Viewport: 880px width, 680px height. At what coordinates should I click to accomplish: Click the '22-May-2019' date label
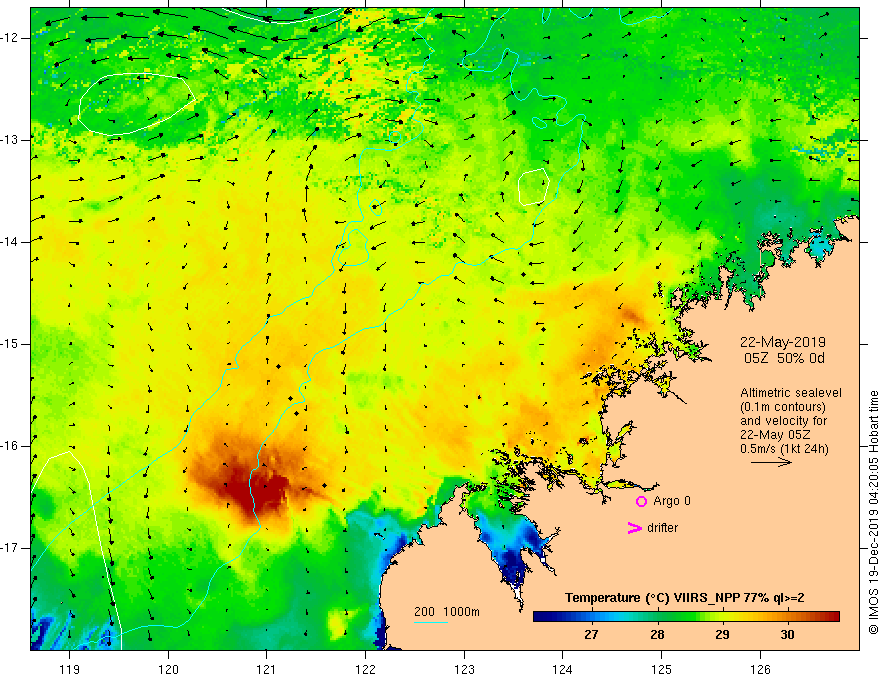[x=782, y=342]
